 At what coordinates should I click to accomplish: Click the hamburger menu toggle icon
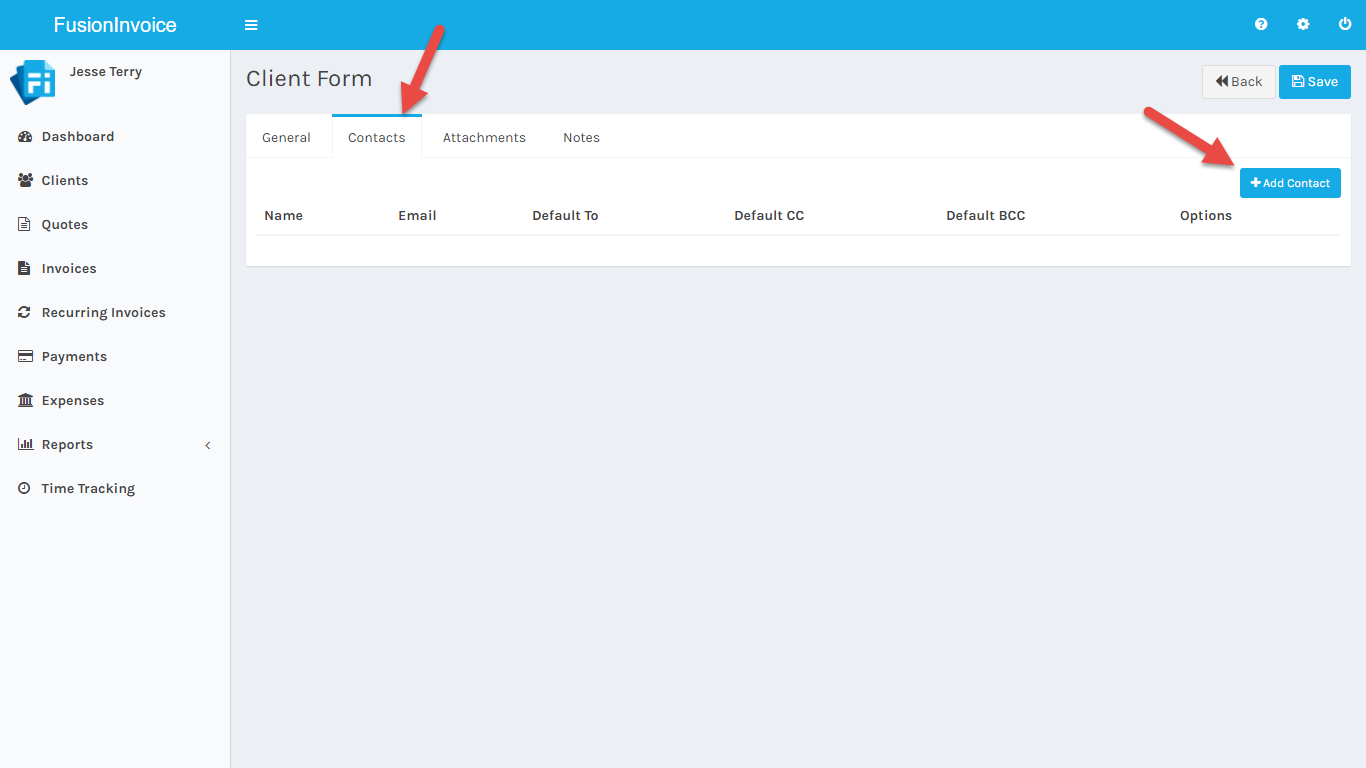click(x=251, y=25)
